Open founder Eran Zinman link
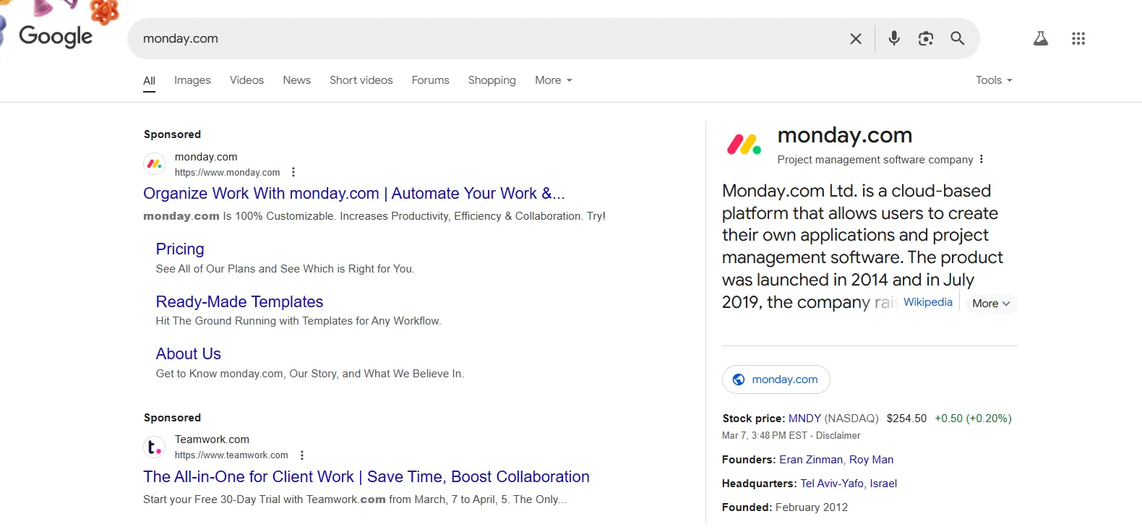This screenshot has width=1142, height=532. tap(811, 460)
